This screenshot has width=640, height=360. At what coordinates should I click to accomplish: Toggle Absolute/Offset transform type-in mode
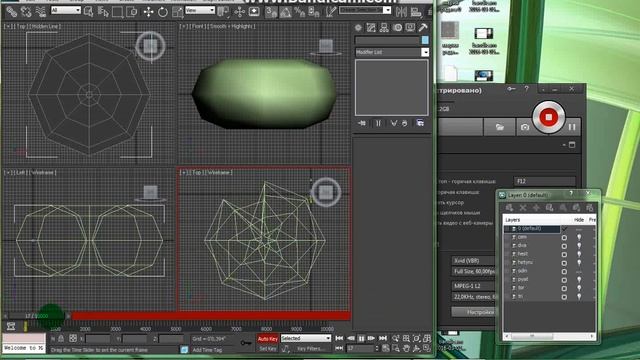tap(73, 338)
